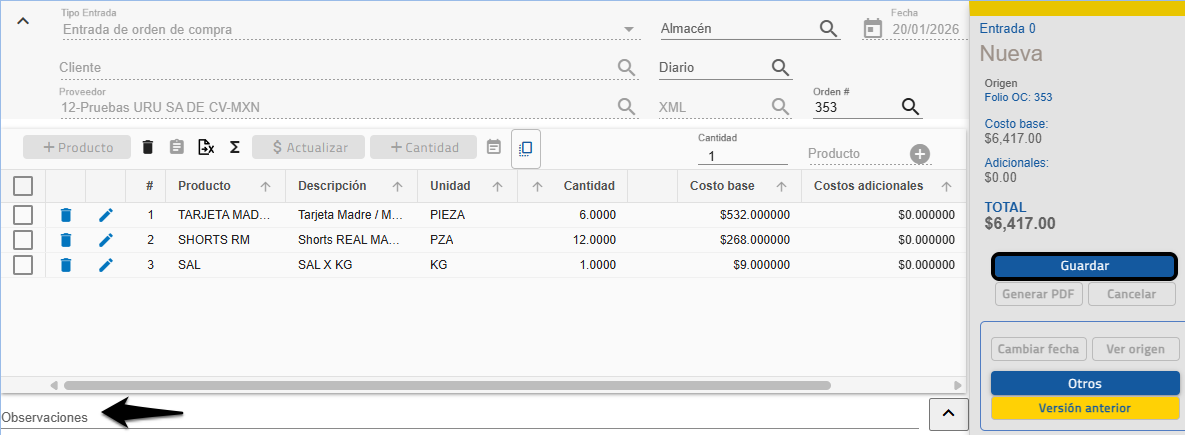
Task: Check the box for the TARJETA MAD row
Action: tap(23, 215)
